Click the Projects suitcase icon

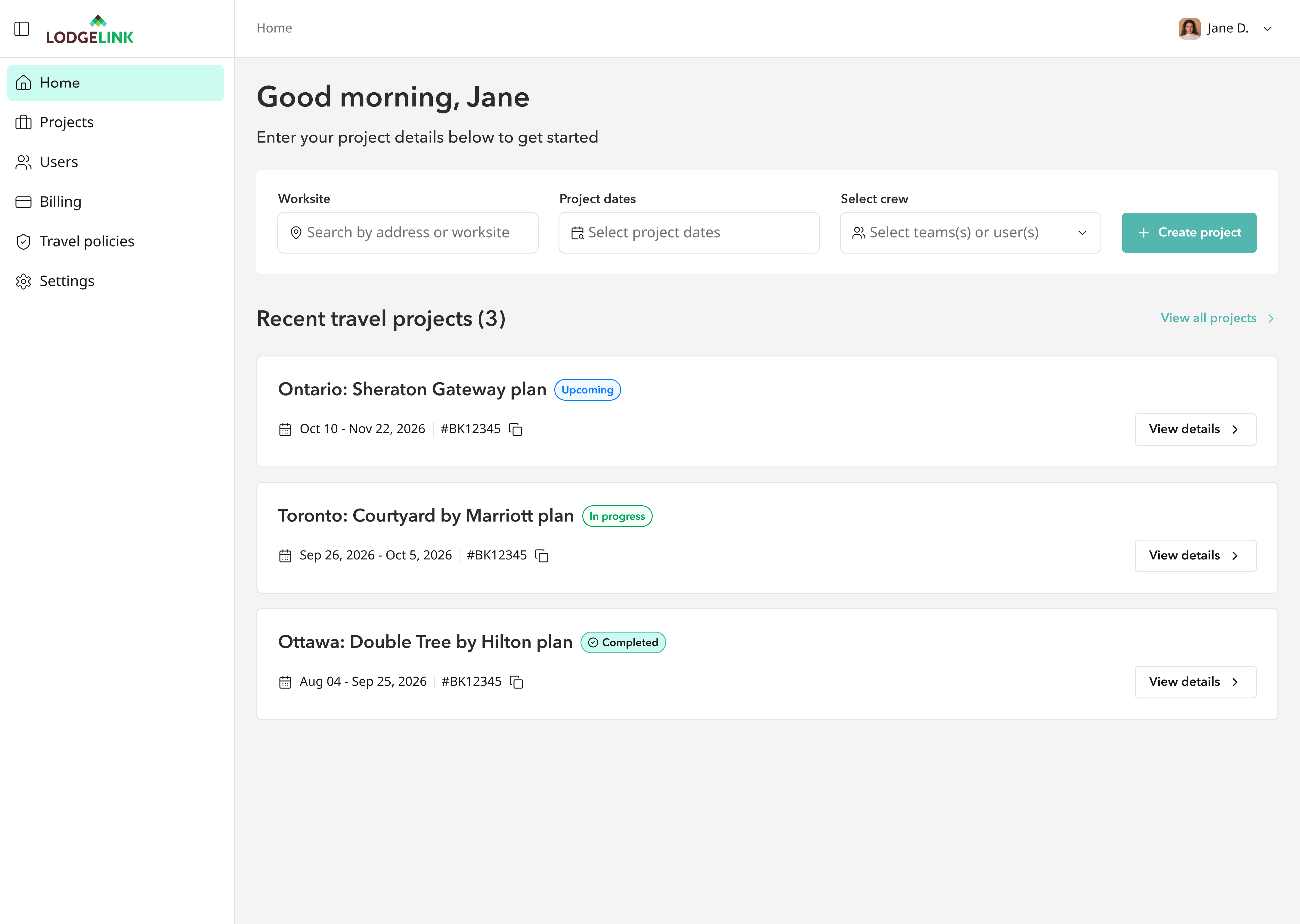click(x=23, y=122)
